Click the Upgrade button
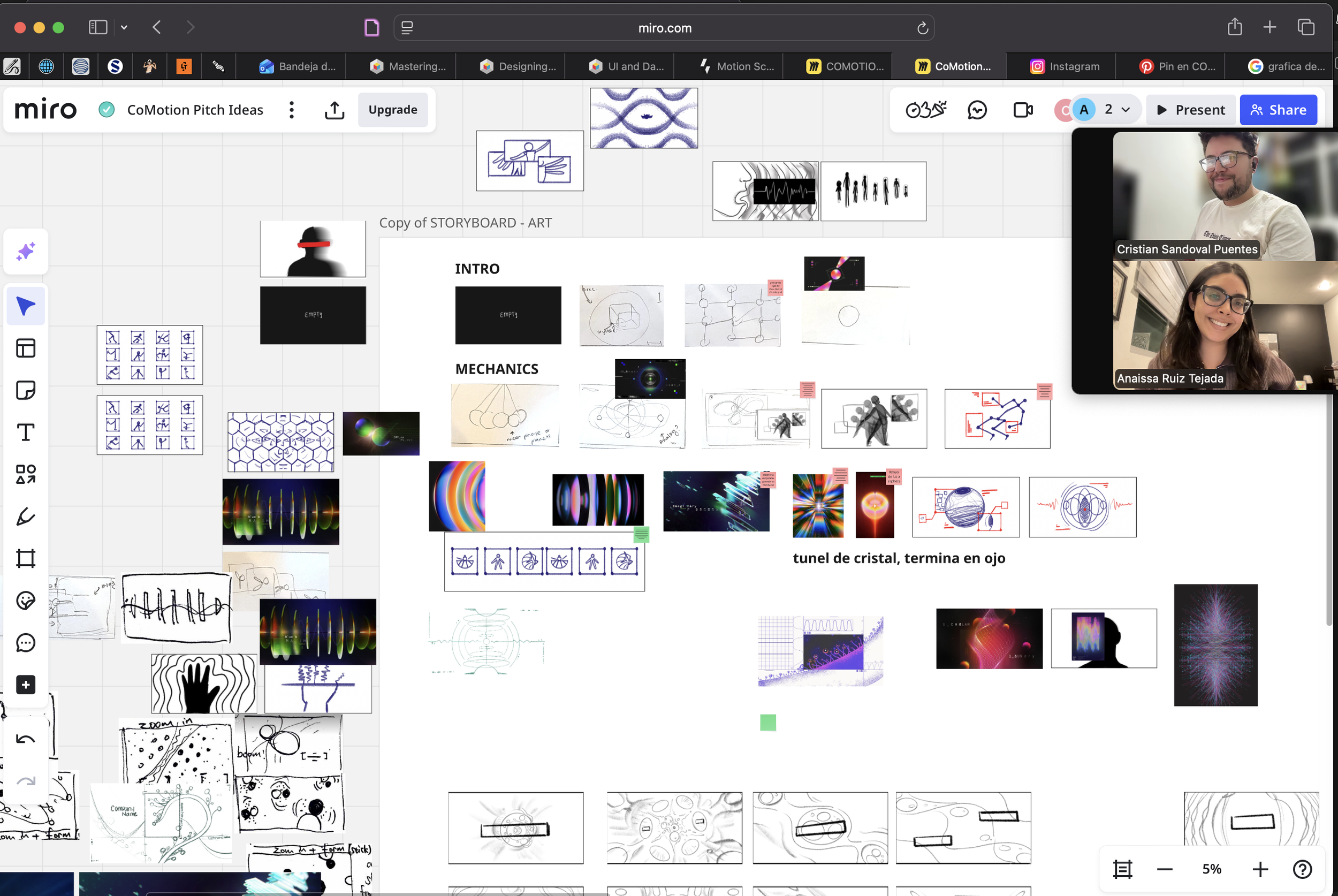 click(x=392, y=110)
